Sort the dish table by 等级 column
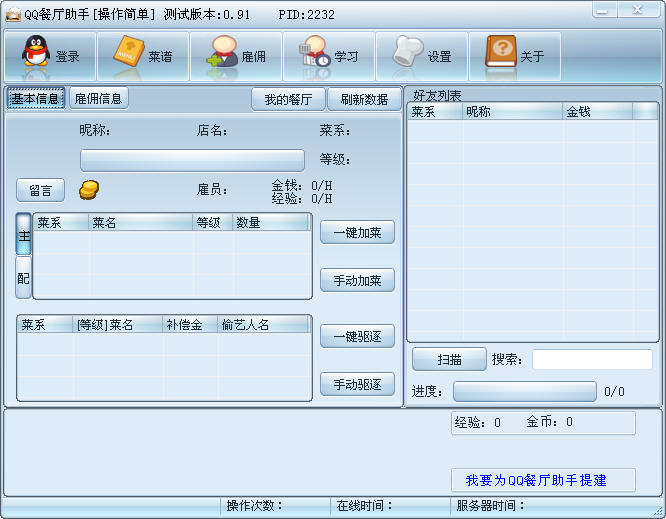The width and height of the screenshot is (666, 519). click(x=212, y=223)
